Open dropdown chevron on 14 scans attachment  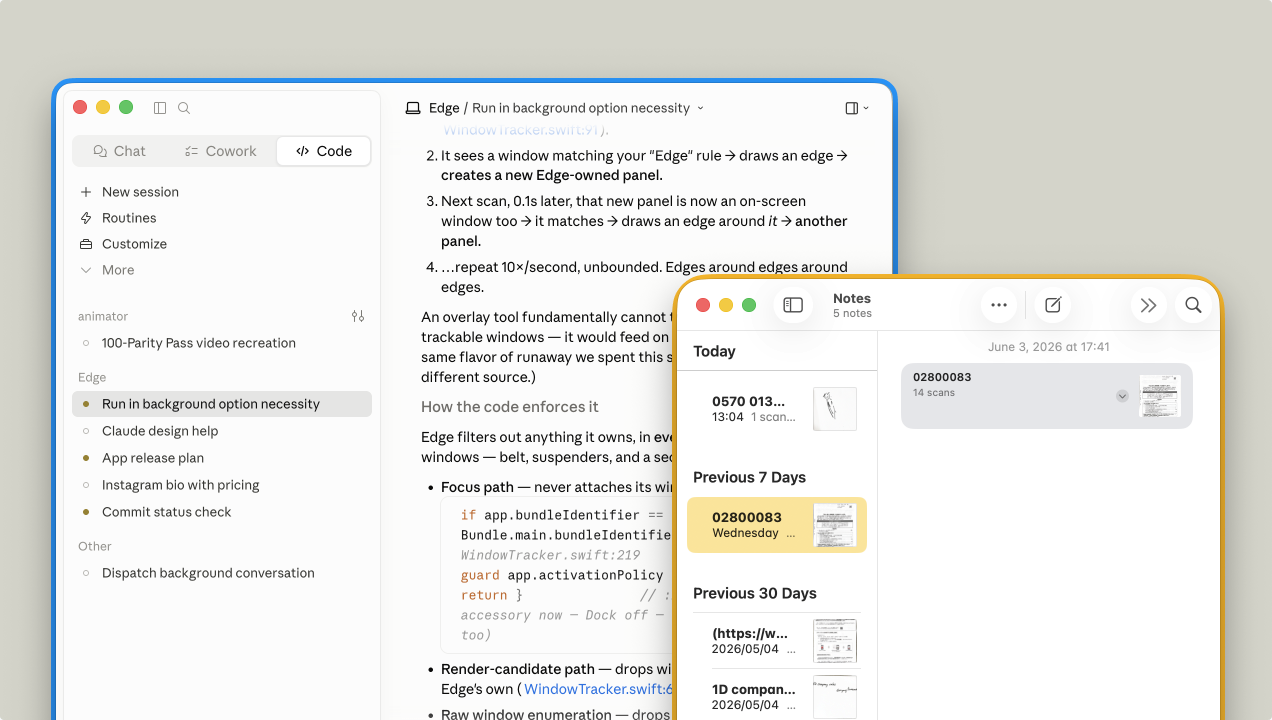coord(1122,396)
